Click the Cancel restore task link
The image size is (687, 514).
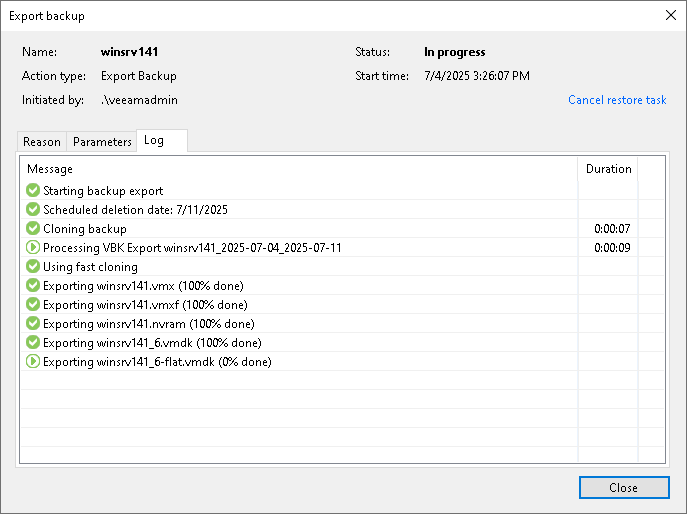(617, 100)
